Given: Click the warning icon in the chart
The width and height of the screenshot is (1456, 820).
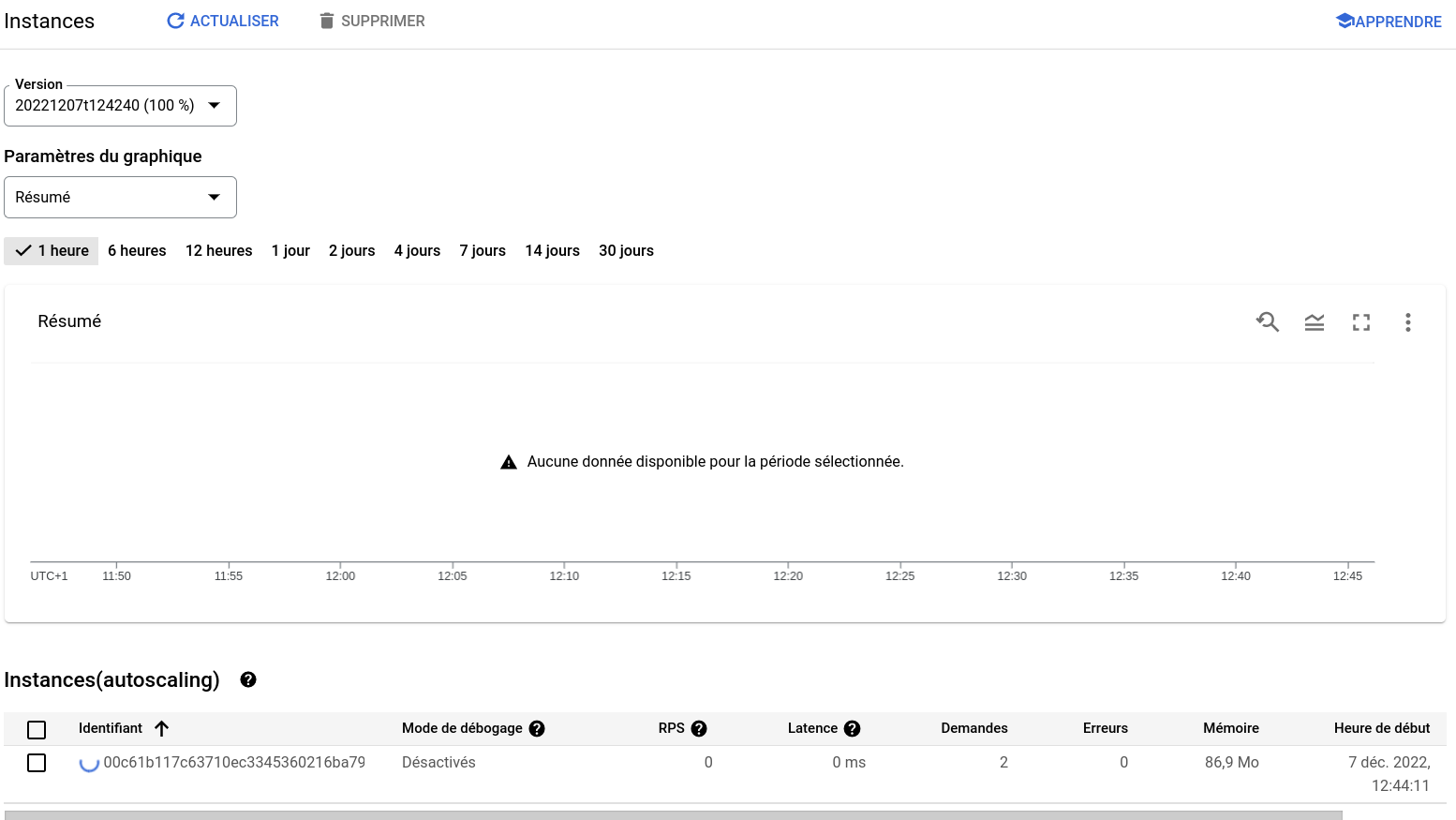Looking at the screenshot, I should [x=509, y=462].
